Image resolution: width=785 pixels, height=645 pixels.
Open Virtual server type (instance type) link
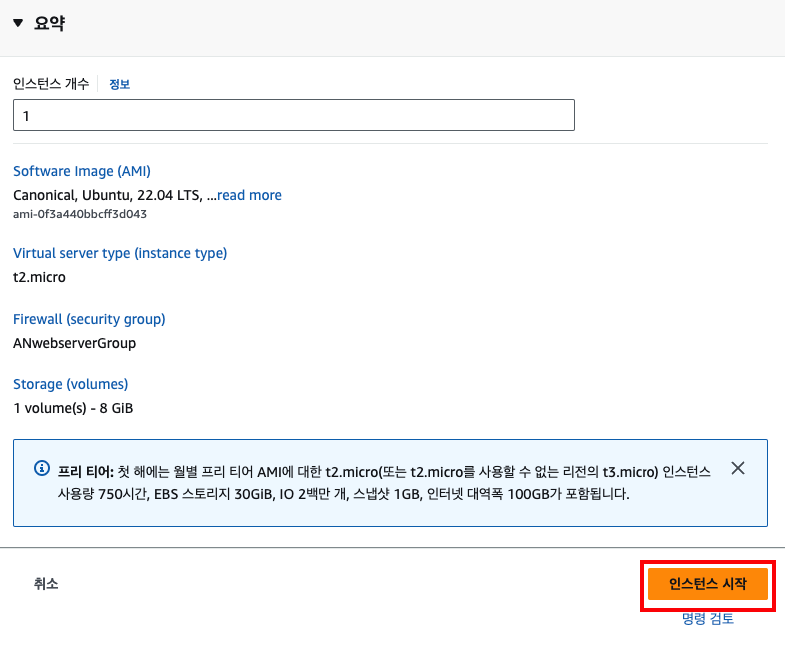click(x=120, y=253)
